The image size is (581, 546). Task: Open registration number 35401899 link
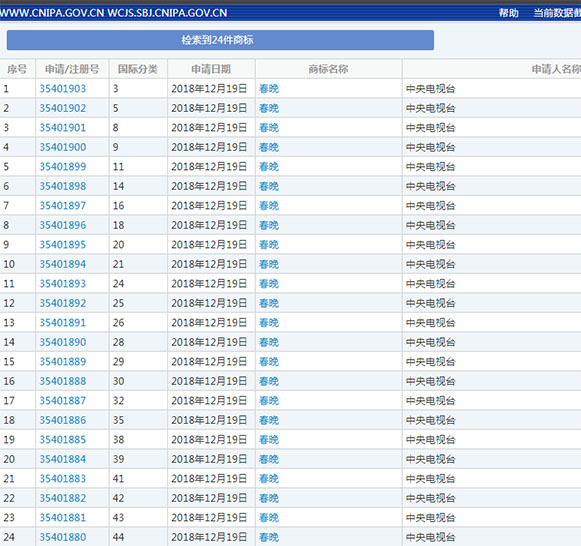point(63,167)
